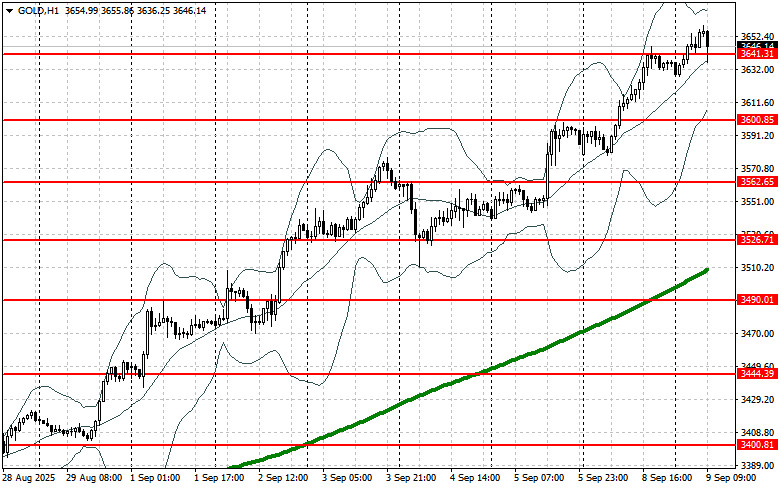Open the chart menu triangle beside GOLD,H1
Image resolution: width=781 pixels, height=489 pixels.
pyautogui.click(x=9, y=11)
